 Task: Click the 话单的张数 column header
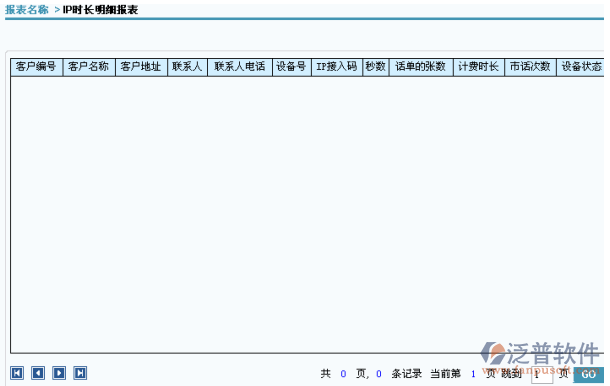pyautogui.click(x=421, y=67)
